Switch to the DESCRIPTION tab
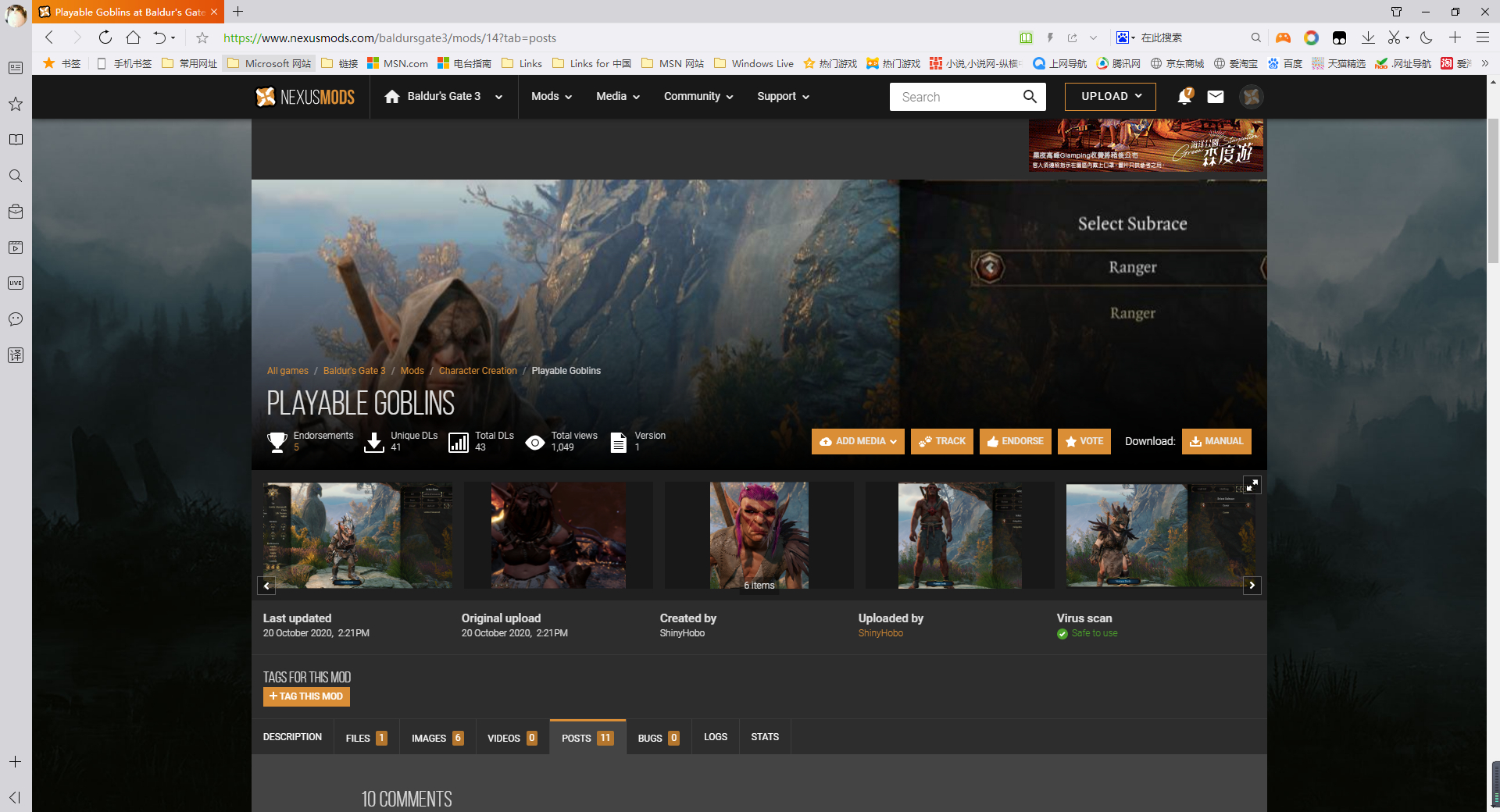The height and width of the screenshot is (812, 1500). click(292, 737)
